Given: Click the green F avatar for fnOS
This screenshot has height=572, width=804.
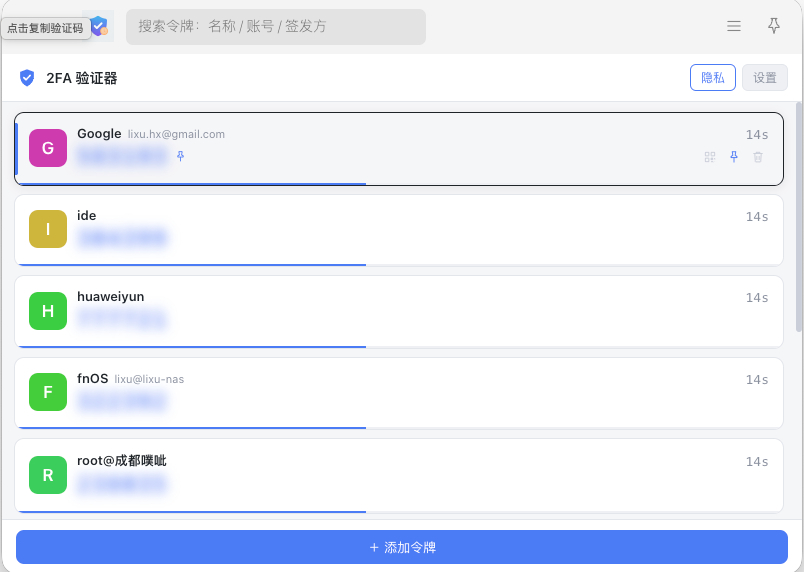Looking at the screenshot, I should coord(48,392).
